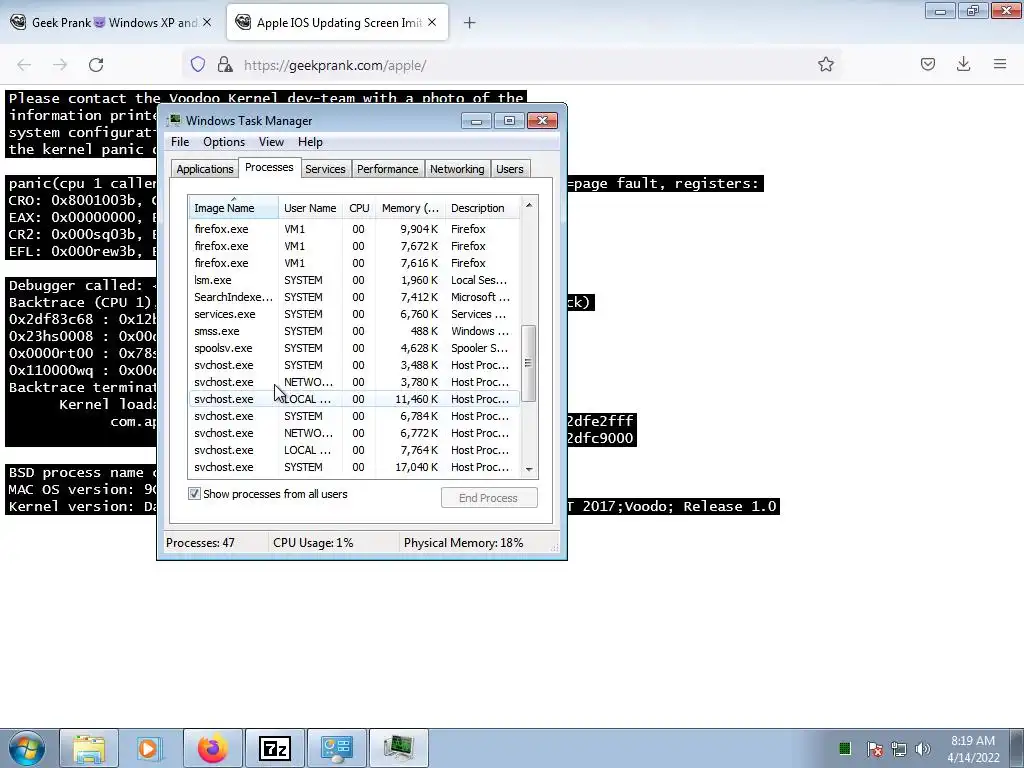Screen dimensions: 1024x768
Task: Switch to the Networking tab
Action: click(457, 169)
